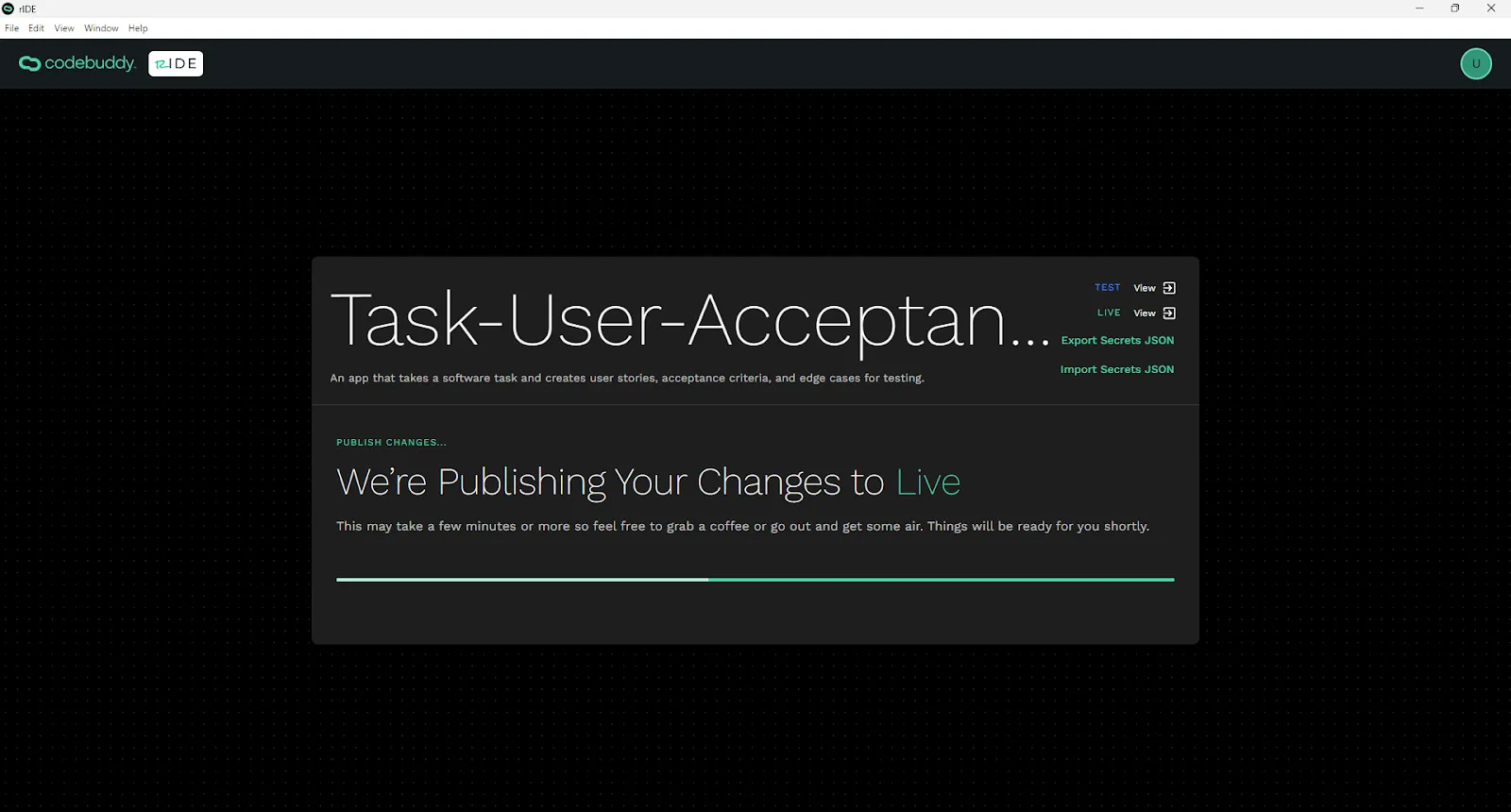Click the LIVE environment label
The width and height of the screenshot is (1511, 812).
tap(1109, 313)
